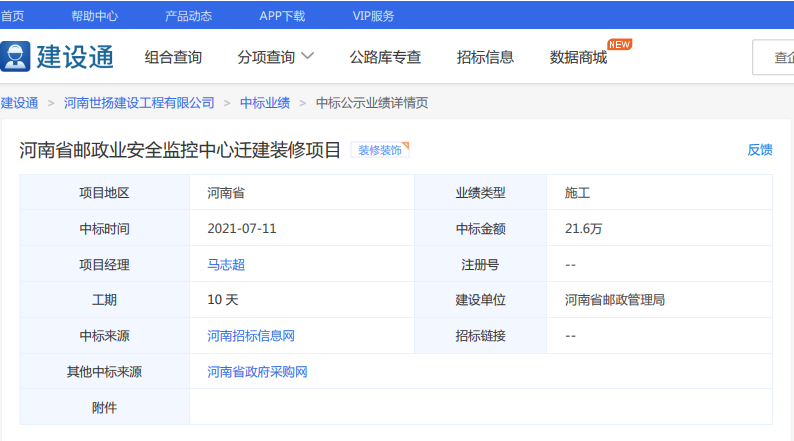The image size is (794, 441).
Task: Open 组合查询 navigation item
Action: pos(173,57)
